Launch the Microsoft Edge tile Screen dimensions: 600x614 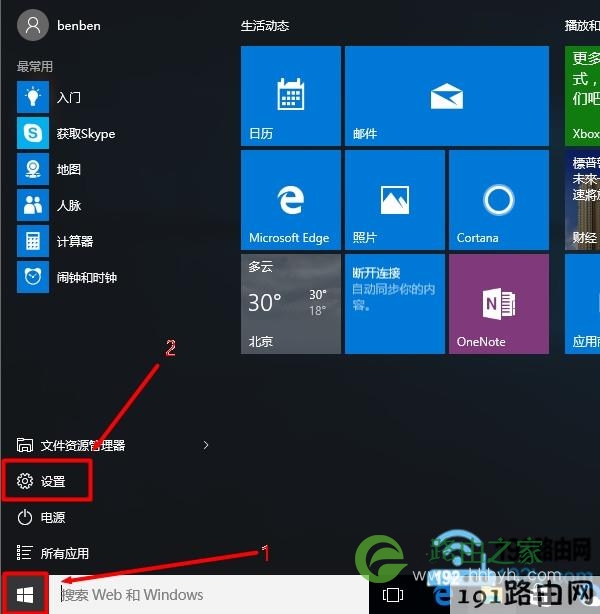pos(291,200)
